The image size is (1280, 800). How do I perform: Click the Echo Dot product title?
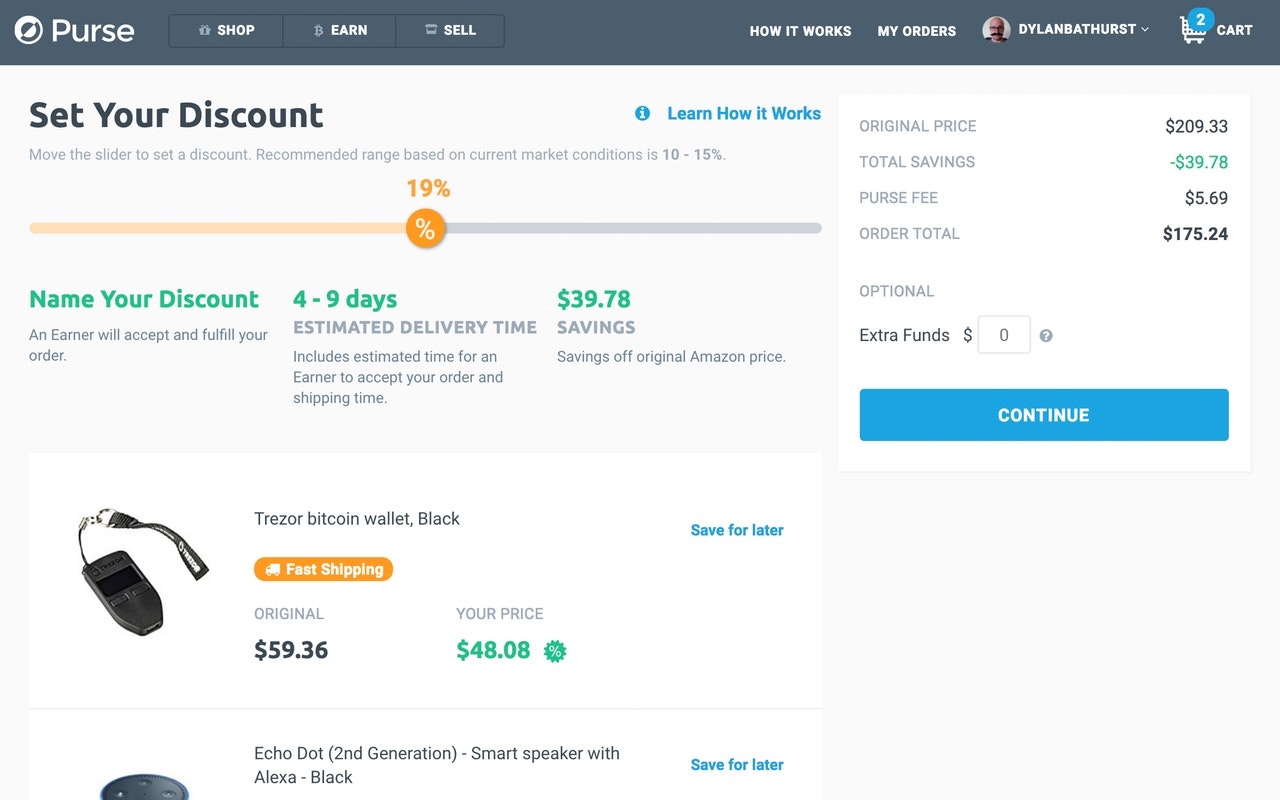437,765
